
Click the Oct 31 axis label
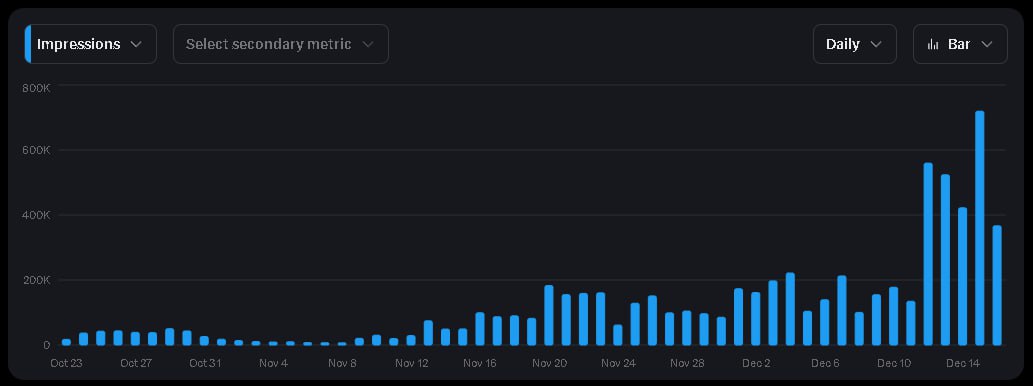click(x=205, y=363)
